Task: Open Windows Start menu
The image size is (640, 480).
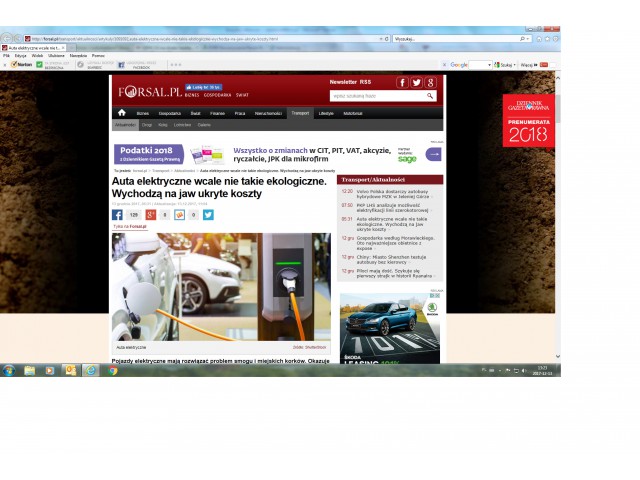Action: (8, 370)
